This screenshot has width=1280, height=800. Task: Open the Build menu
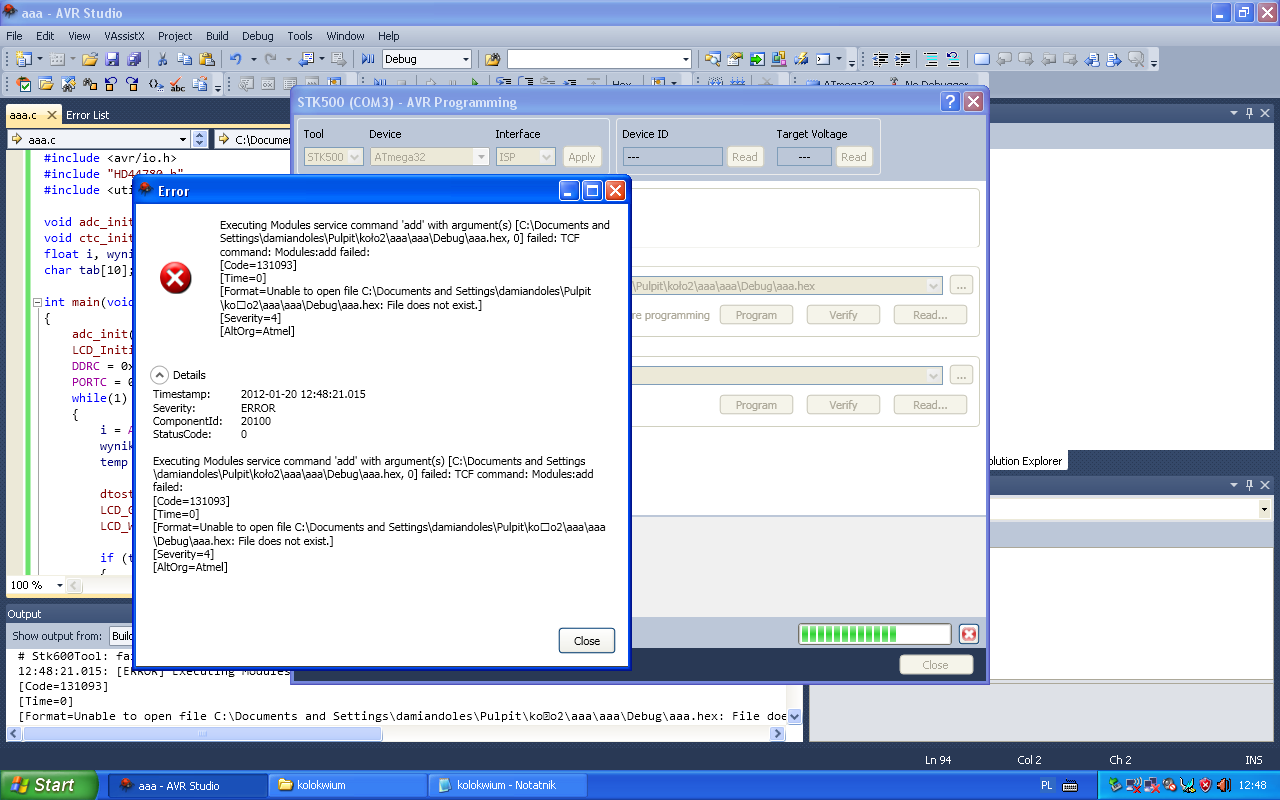tap(217, 36)
